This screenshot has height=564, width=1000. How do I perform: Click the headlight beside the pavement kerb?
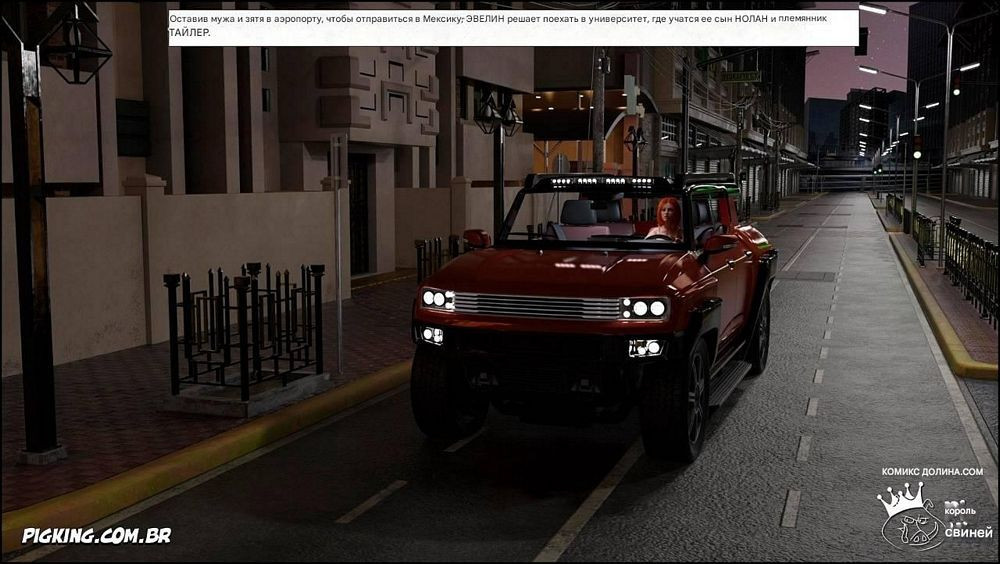436,298
